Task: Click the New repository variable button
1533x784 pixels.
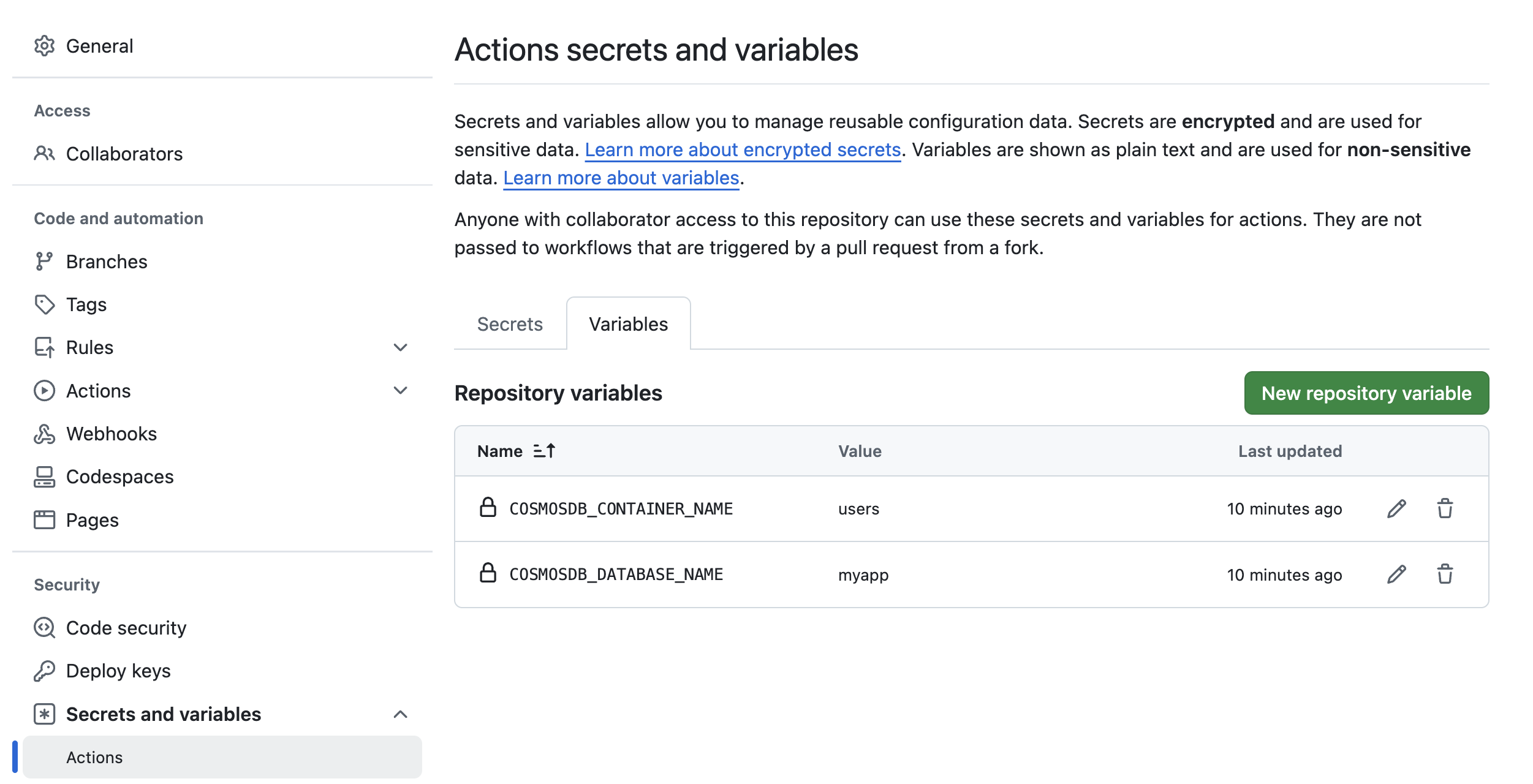Action: point(1366,393)
